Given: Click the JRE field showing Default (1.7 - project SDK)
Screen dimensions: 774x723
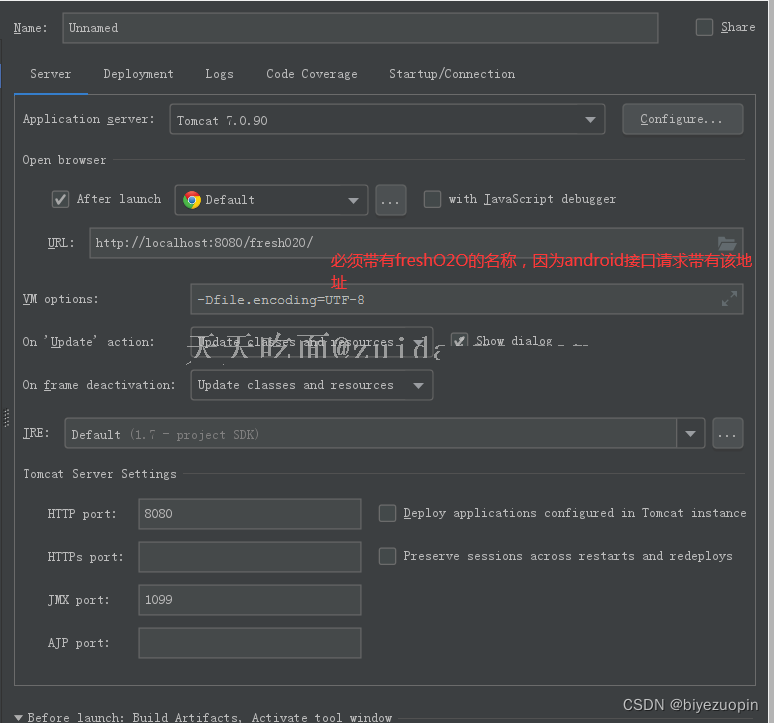Looking at the screenshot, I should click(370, 434).
